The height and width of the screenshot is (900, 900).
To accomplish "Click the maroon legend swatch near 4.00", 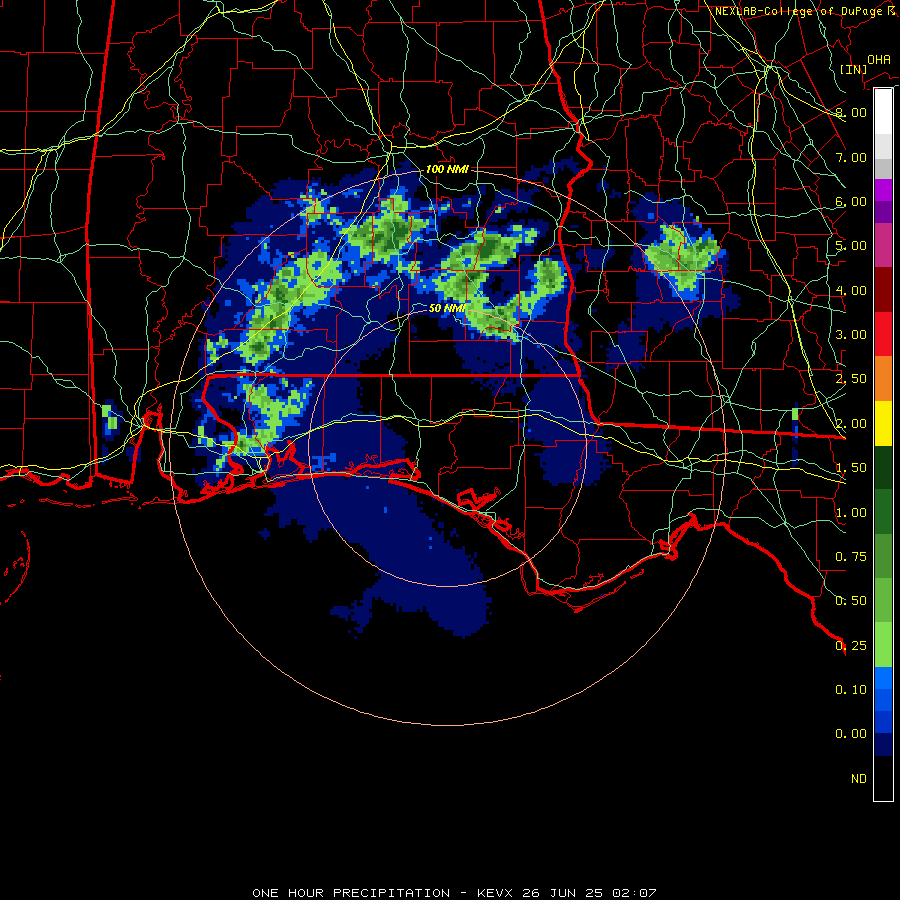I will [x=883, y=290].
